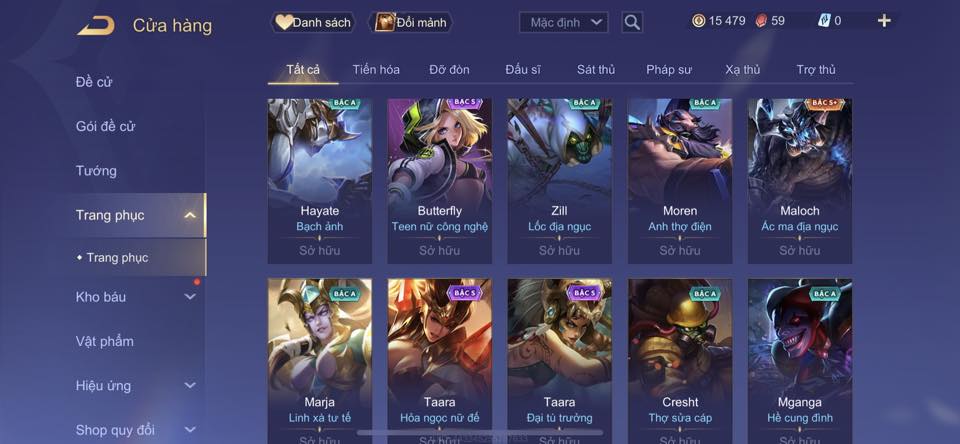Expand the Hiệu ứng sidebar section
Screen dimensions: 960x444
click(190, 385)
